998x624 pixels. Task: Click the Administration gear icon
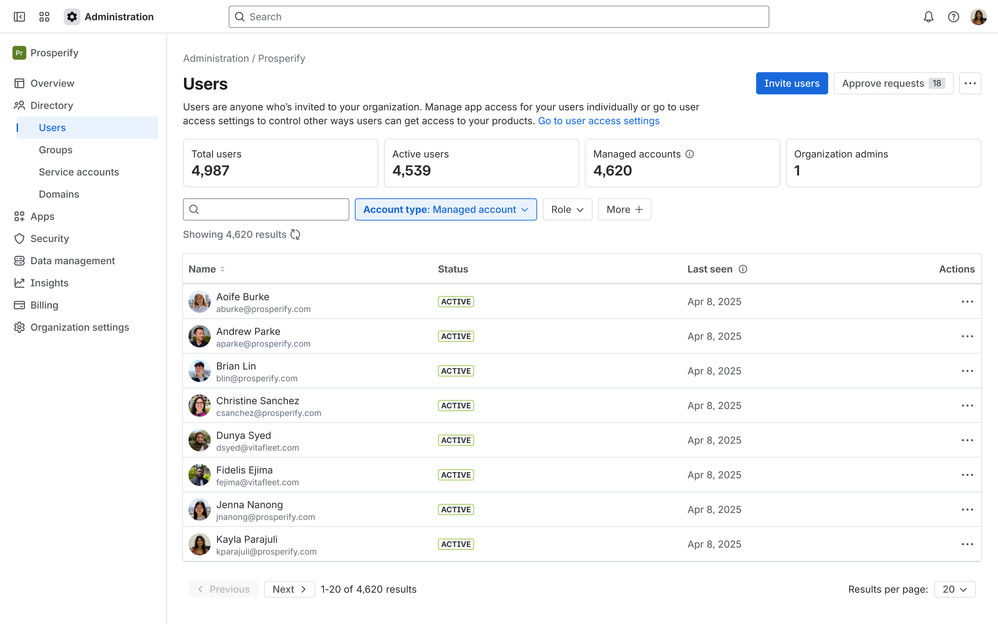[x=72, y=17]
